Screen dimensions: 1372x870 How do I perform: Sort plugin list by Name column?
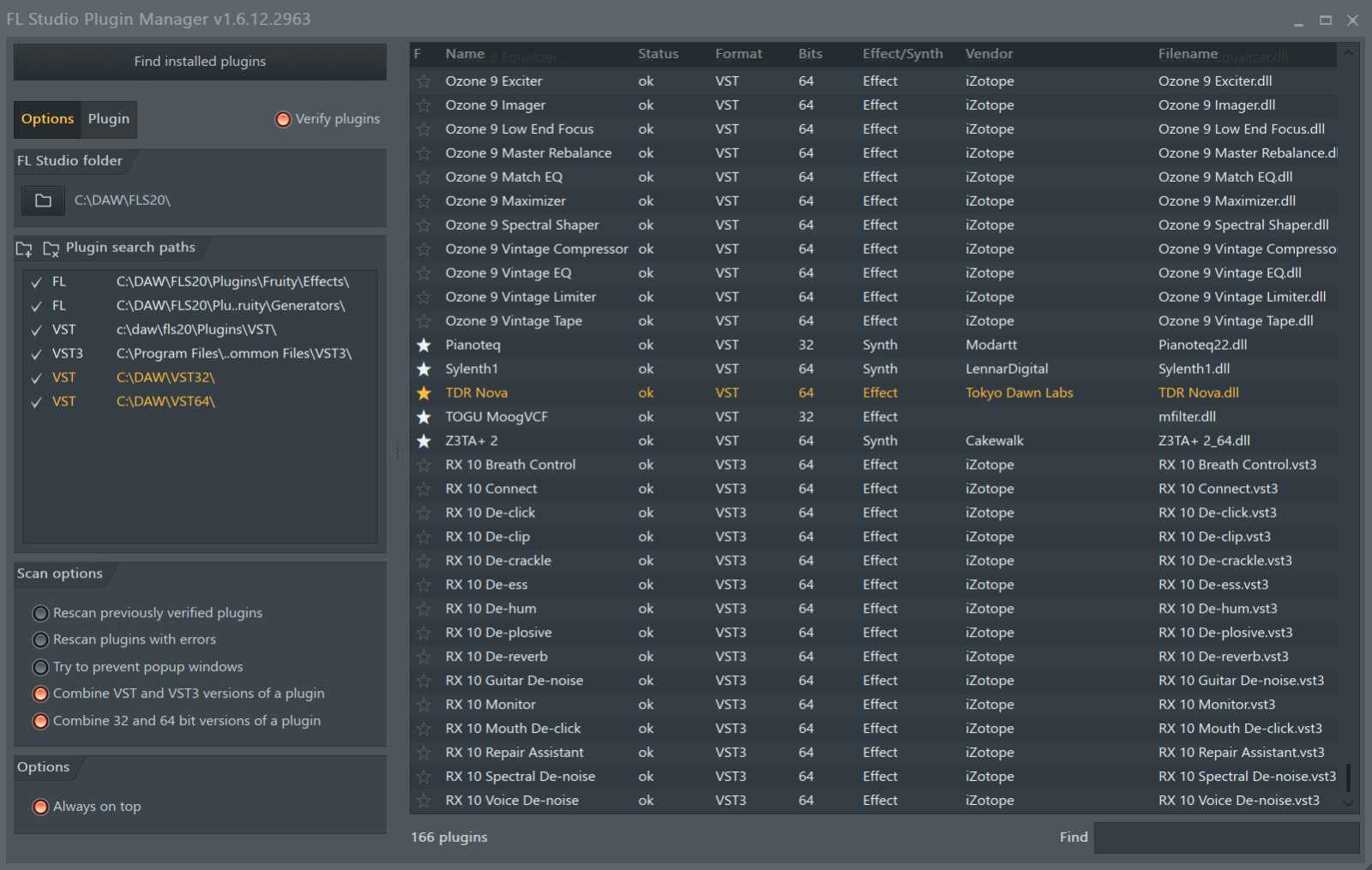pyautogui.click(x=465, y=54)
